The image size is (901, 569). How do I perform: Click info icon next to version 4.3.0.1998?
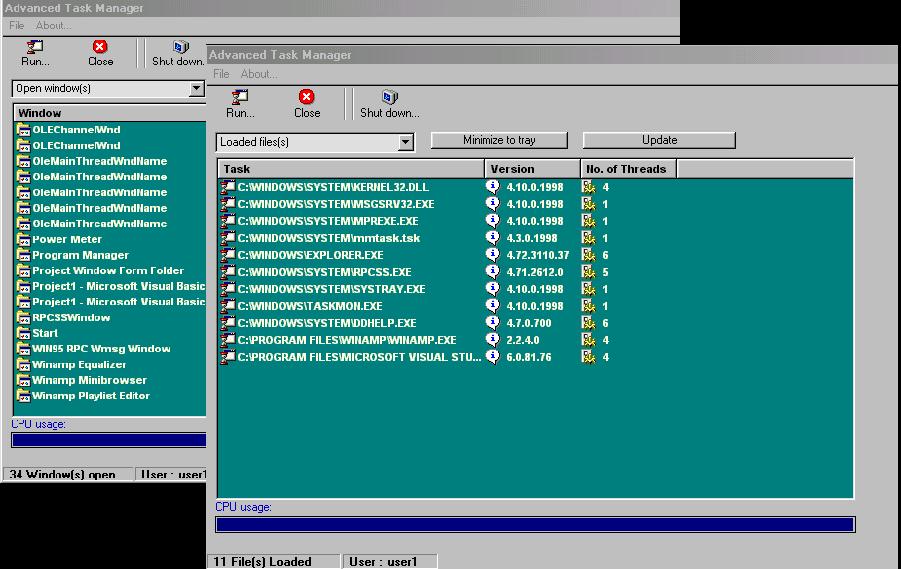[x=492, y=237]
